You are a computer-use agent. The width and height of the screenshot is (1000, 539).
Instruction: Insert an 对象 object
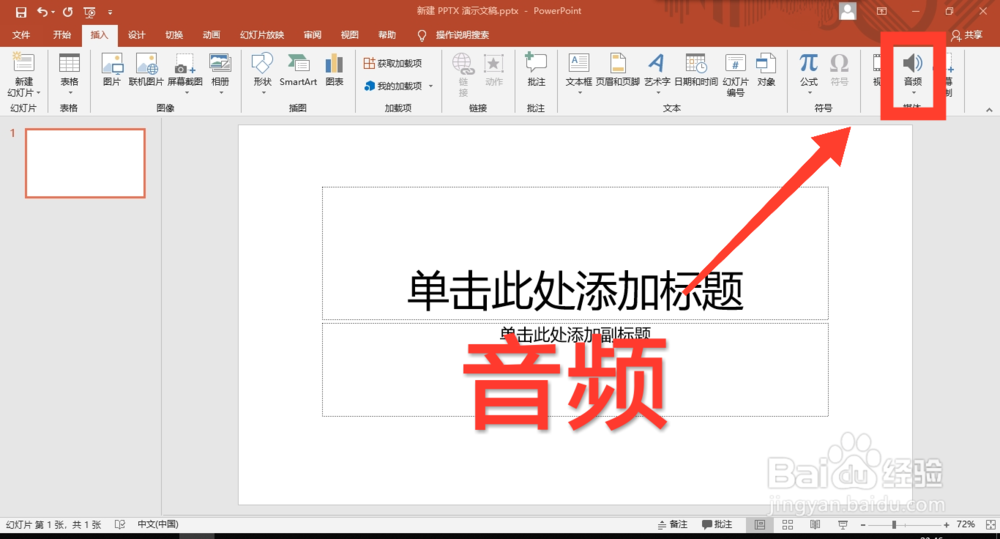point(766,70)
